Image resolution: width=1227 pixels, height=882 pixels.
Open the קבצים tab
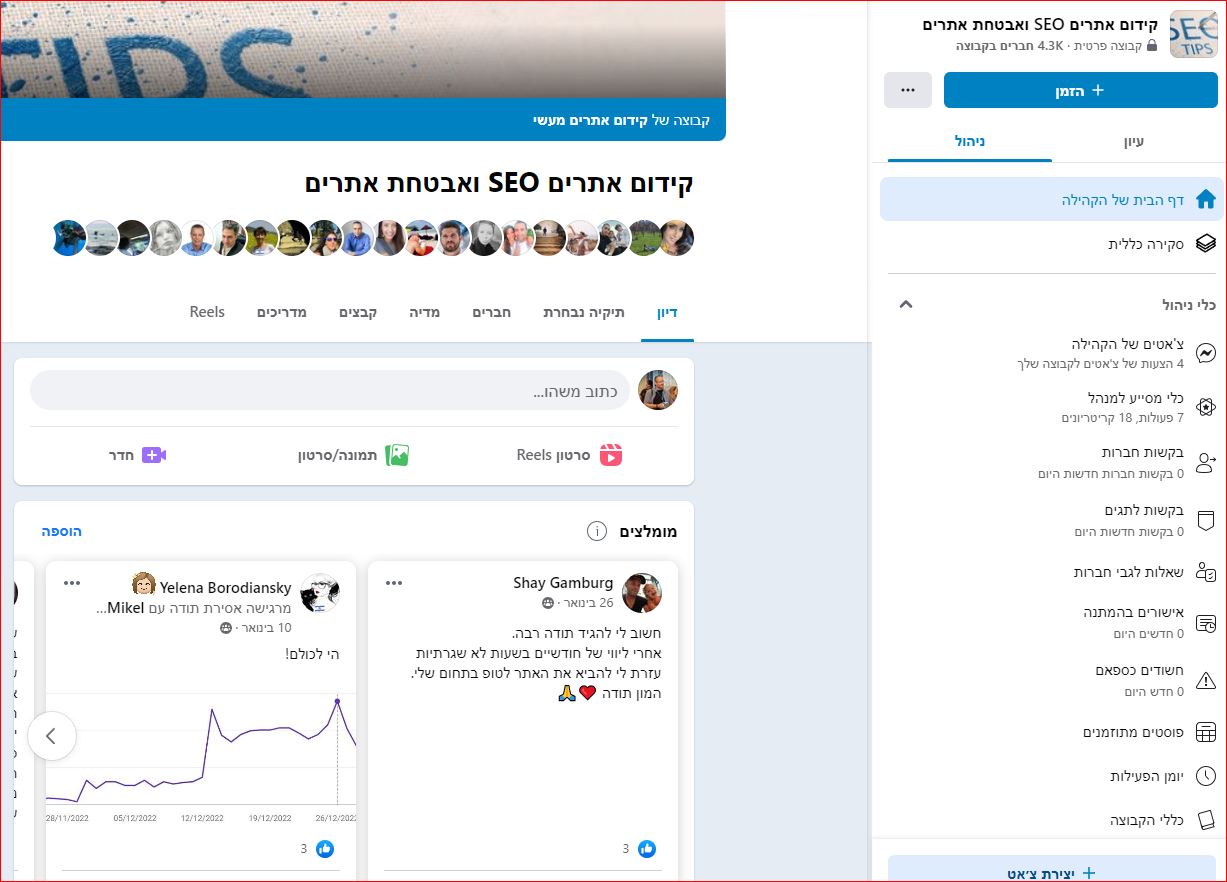pyautogui.click(x=358, y=312)
